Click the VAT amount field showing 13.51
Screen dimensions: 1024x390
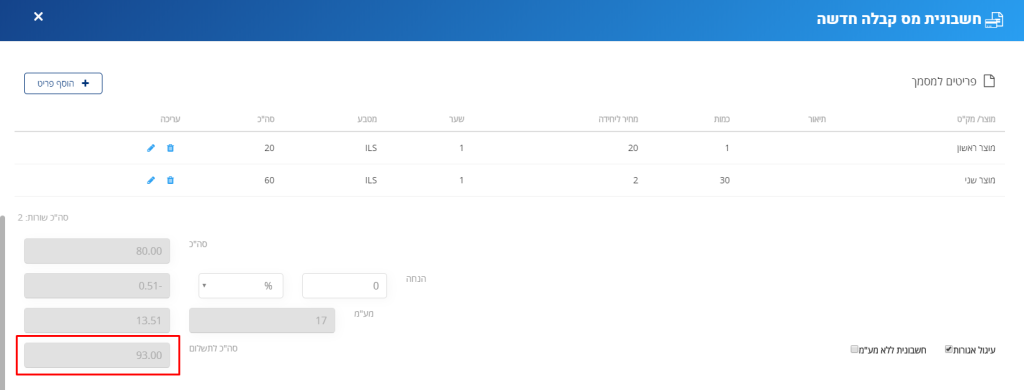tap(97, 321)
